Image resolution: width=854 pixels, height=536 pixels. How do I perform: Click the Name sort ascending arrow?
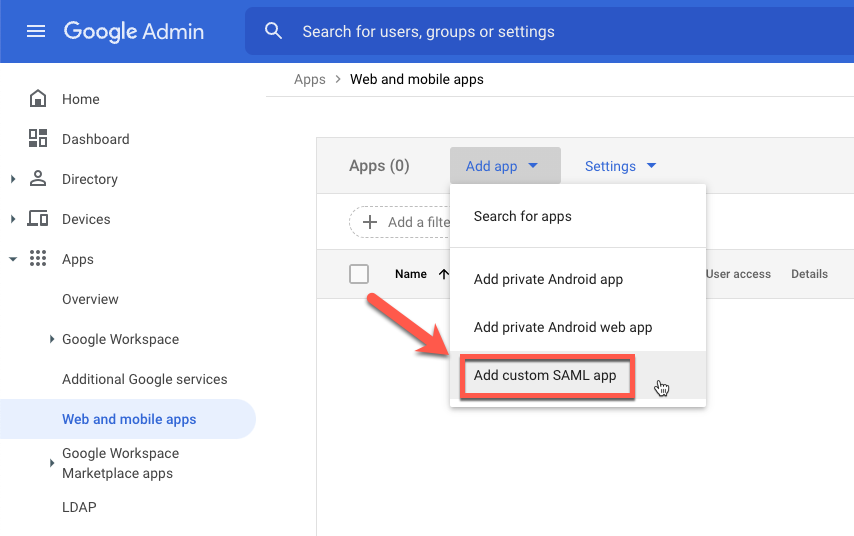444,274
